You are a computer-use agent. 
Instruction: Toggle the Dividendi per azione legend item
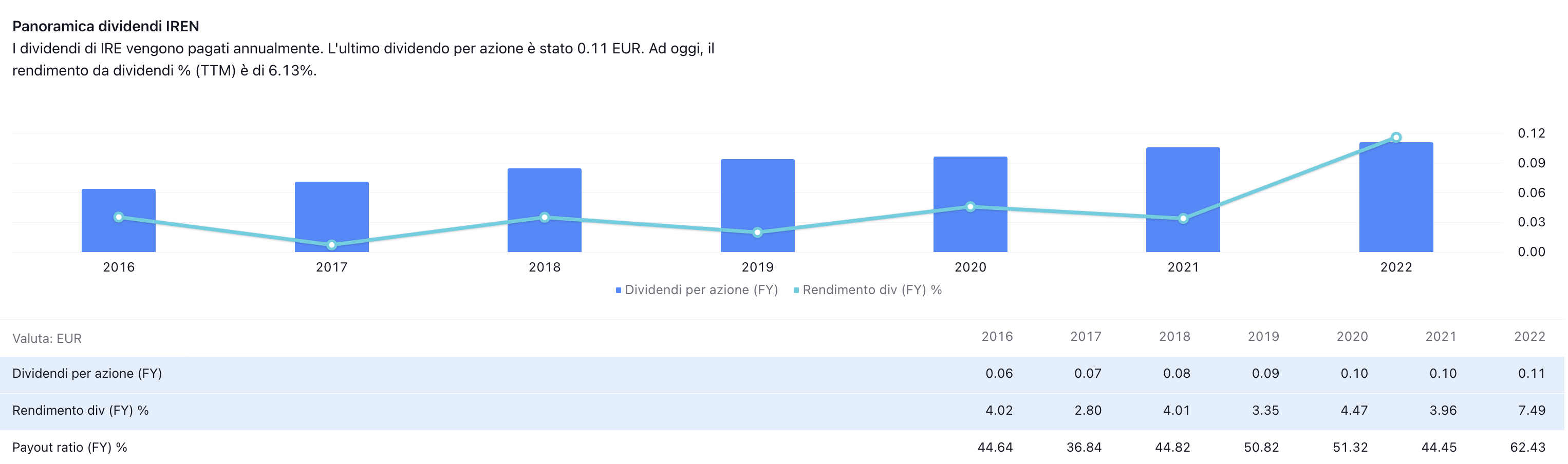click(701, 290)
